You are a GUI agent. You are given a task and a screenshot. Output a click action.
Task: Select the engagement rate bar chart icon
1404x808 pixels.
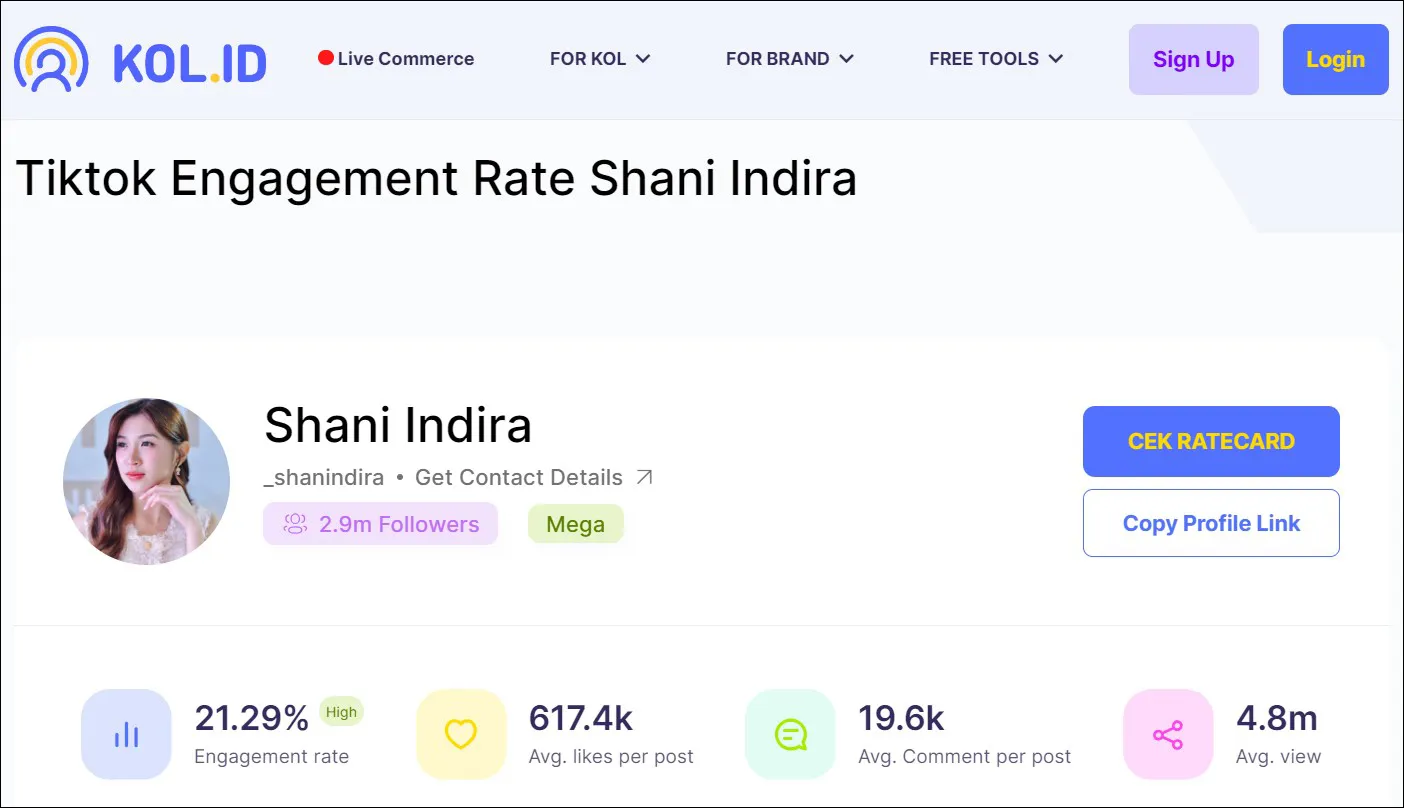(126, 733)
